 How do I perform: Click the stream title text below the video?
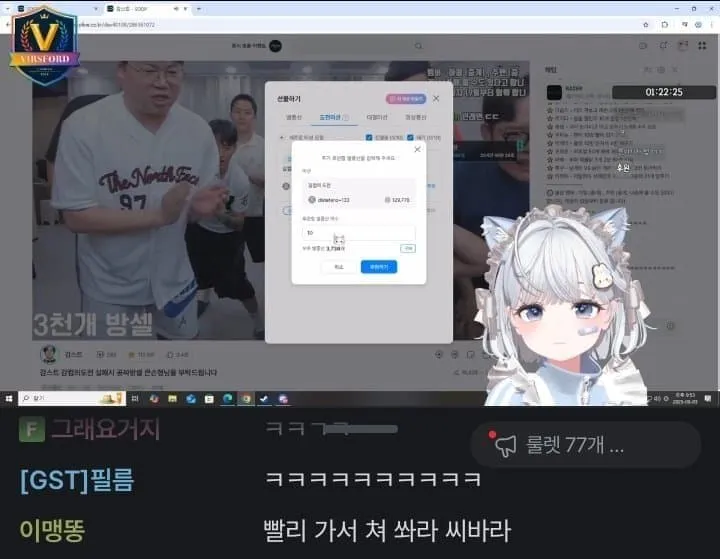pos(129,372)
